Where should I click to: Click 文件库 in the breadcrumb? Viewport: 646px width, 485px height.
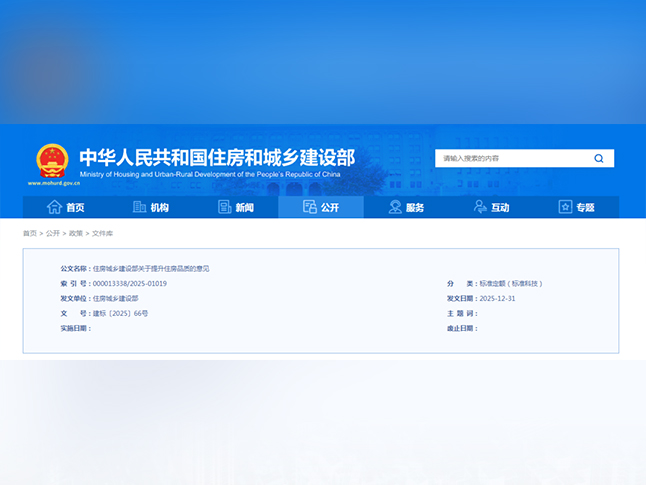(102, 233)
